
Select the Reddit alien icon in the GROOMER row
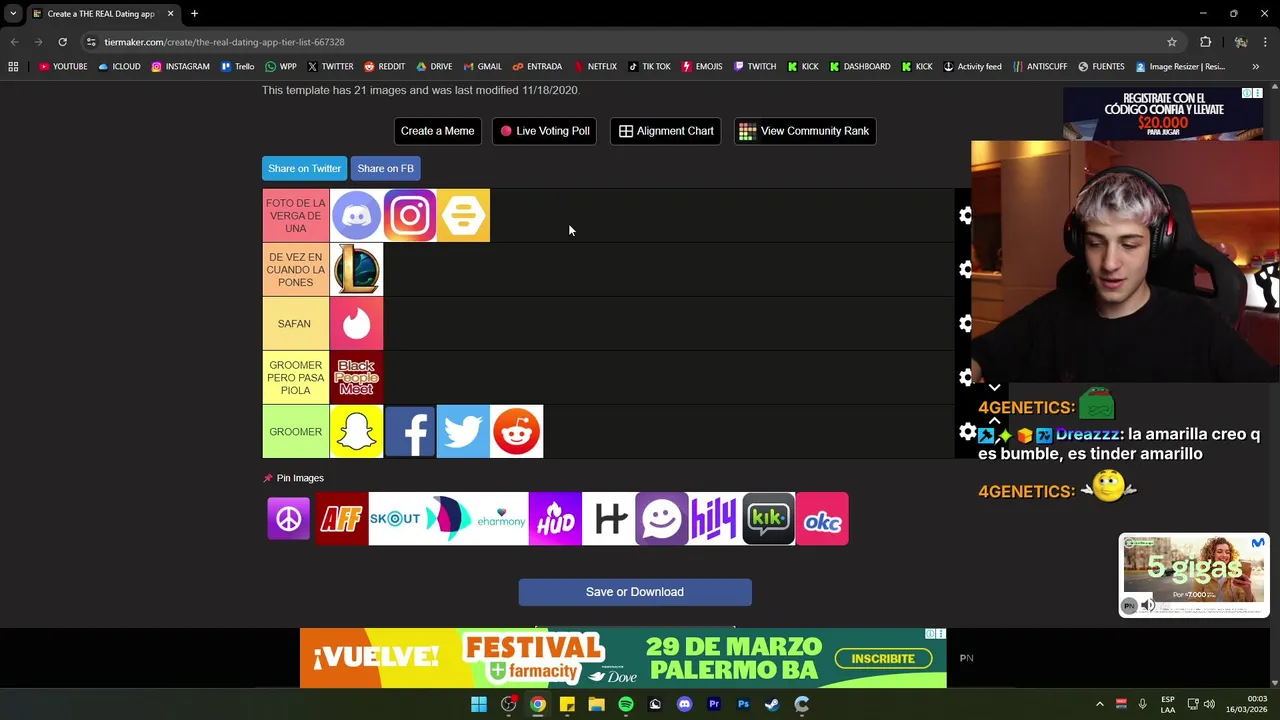517,431
